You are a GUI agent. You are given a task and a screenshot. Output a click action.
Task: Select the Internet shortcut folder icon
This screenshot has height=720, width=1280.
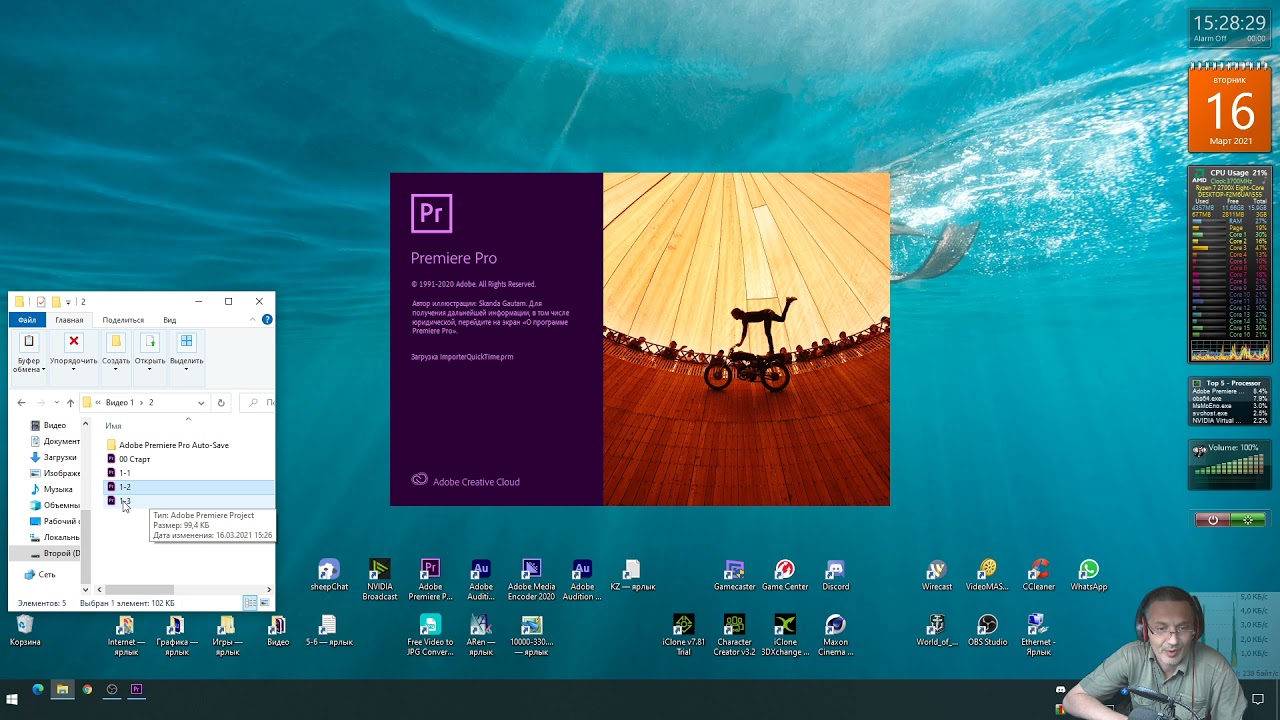coord(126,635)
